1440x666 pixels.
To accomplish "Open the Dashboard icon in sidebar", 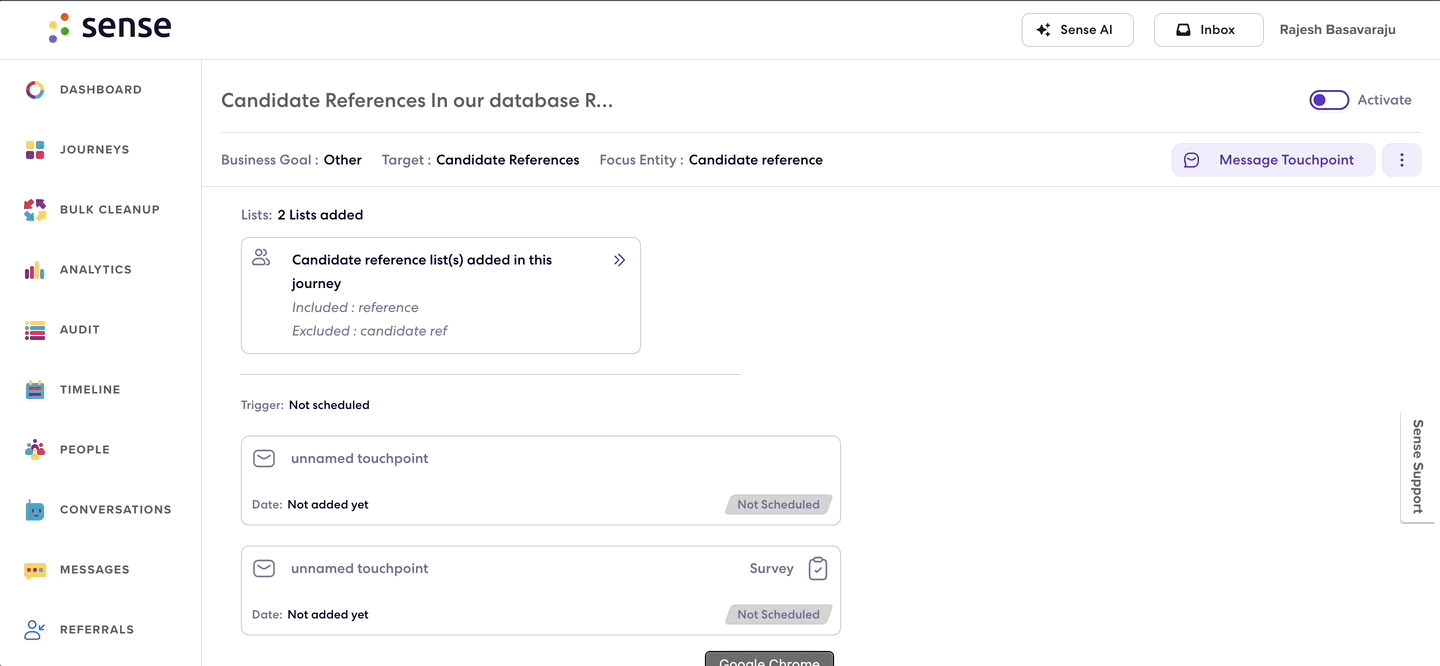I will (x=35, y=90).
